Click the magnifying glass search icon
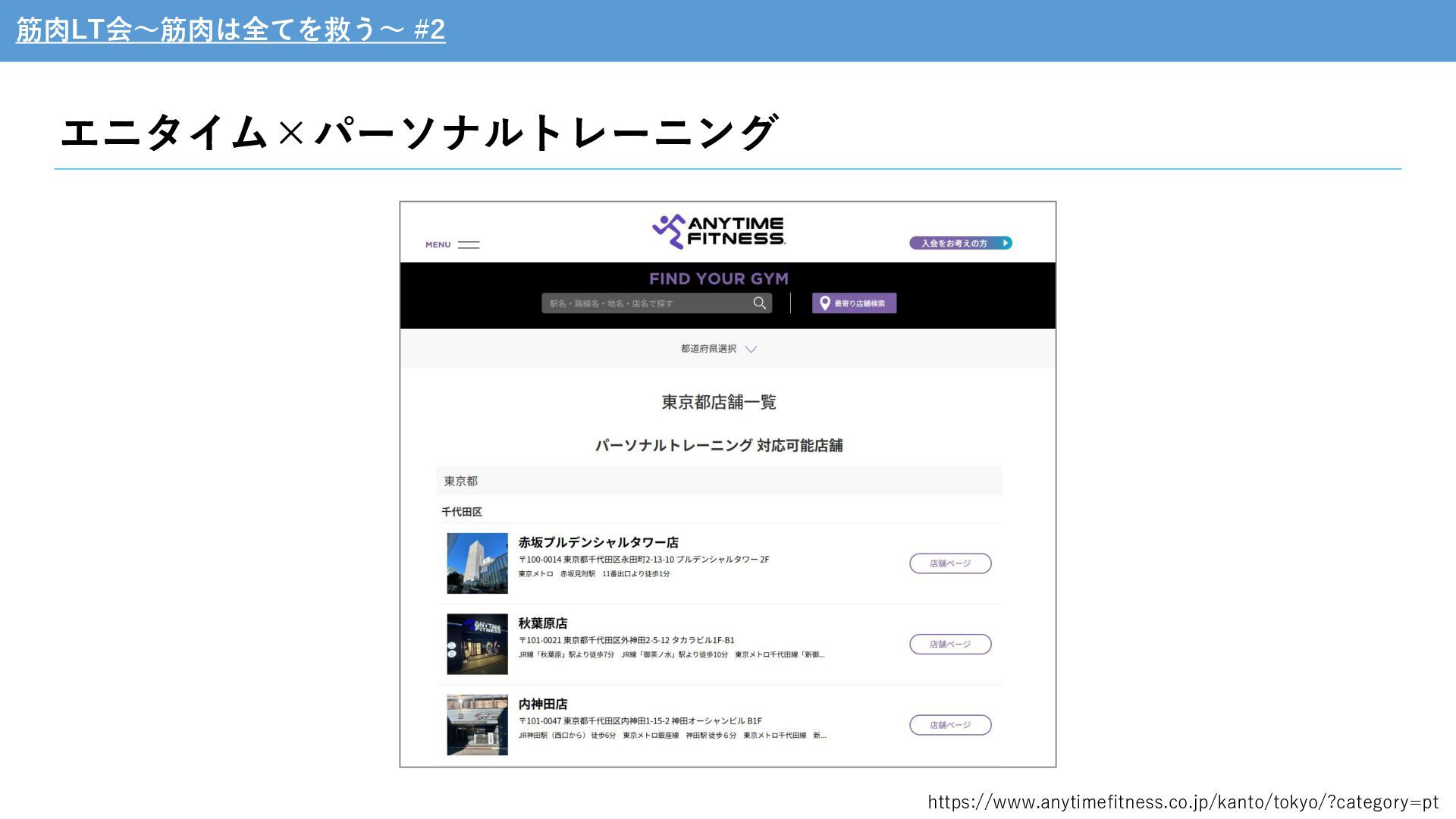Viewport: 1456px width, 819px height. pyautogui.click(x=759, y=303)
